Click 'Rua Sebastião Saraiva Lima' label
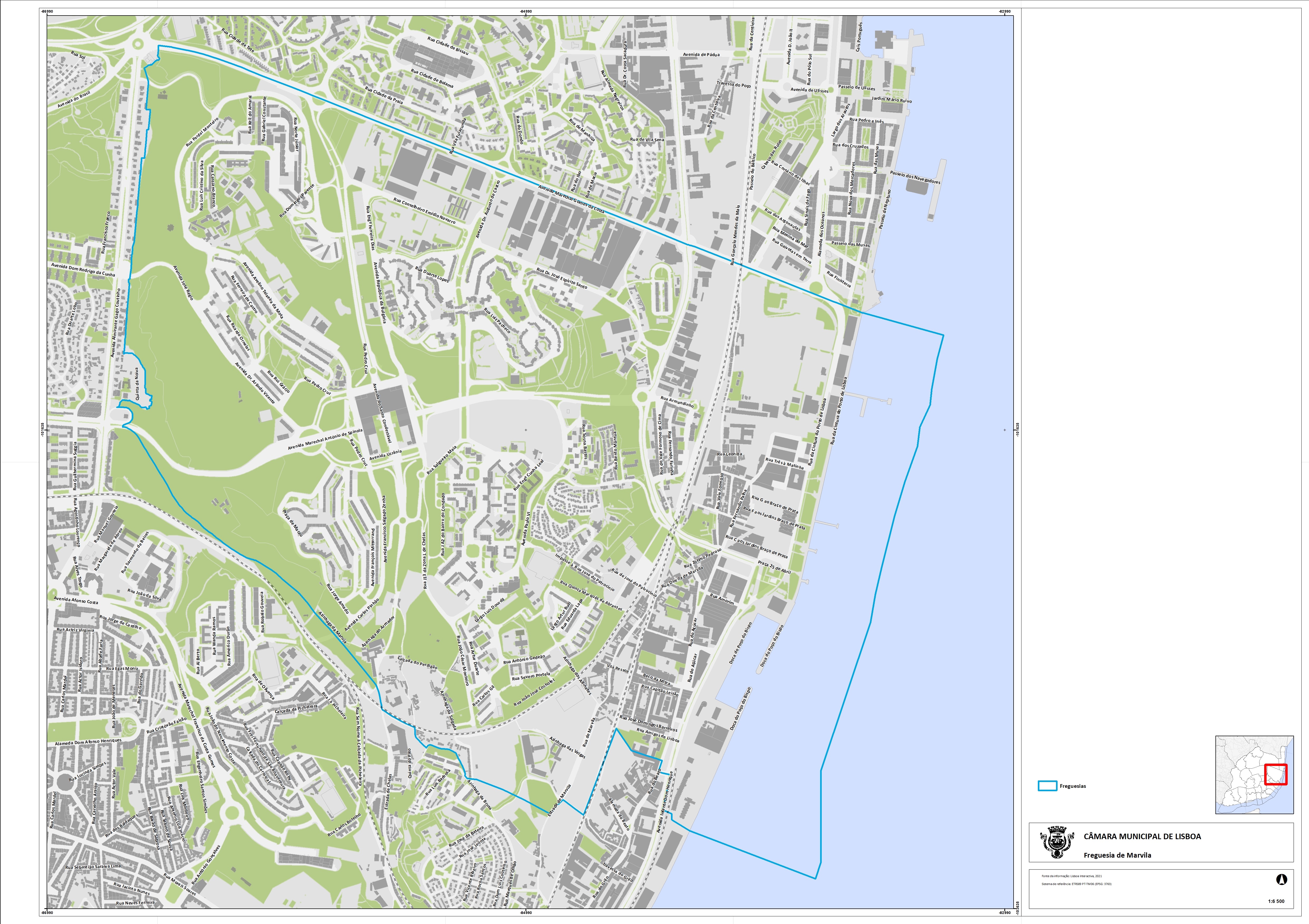 (93, 867)
